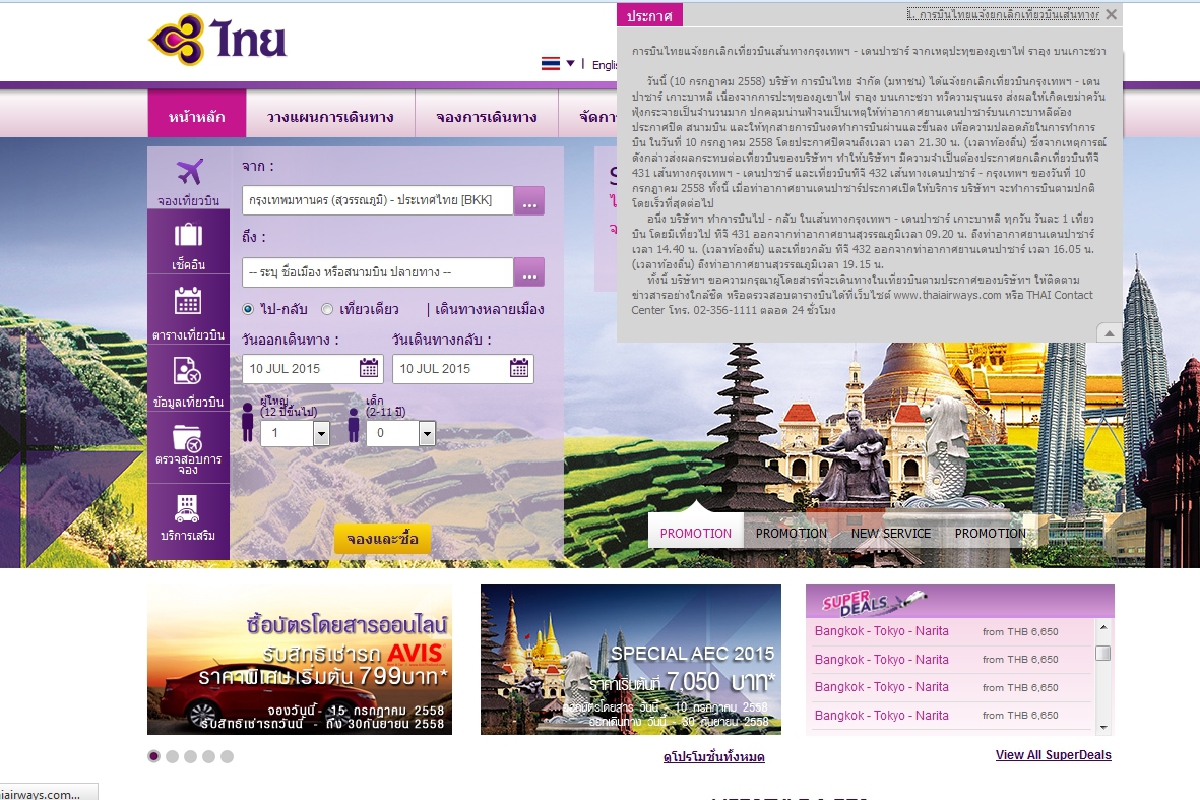Click the yellow จองและซื้อ button
This screenshot has width=1200, height=800.
(383, 539)
